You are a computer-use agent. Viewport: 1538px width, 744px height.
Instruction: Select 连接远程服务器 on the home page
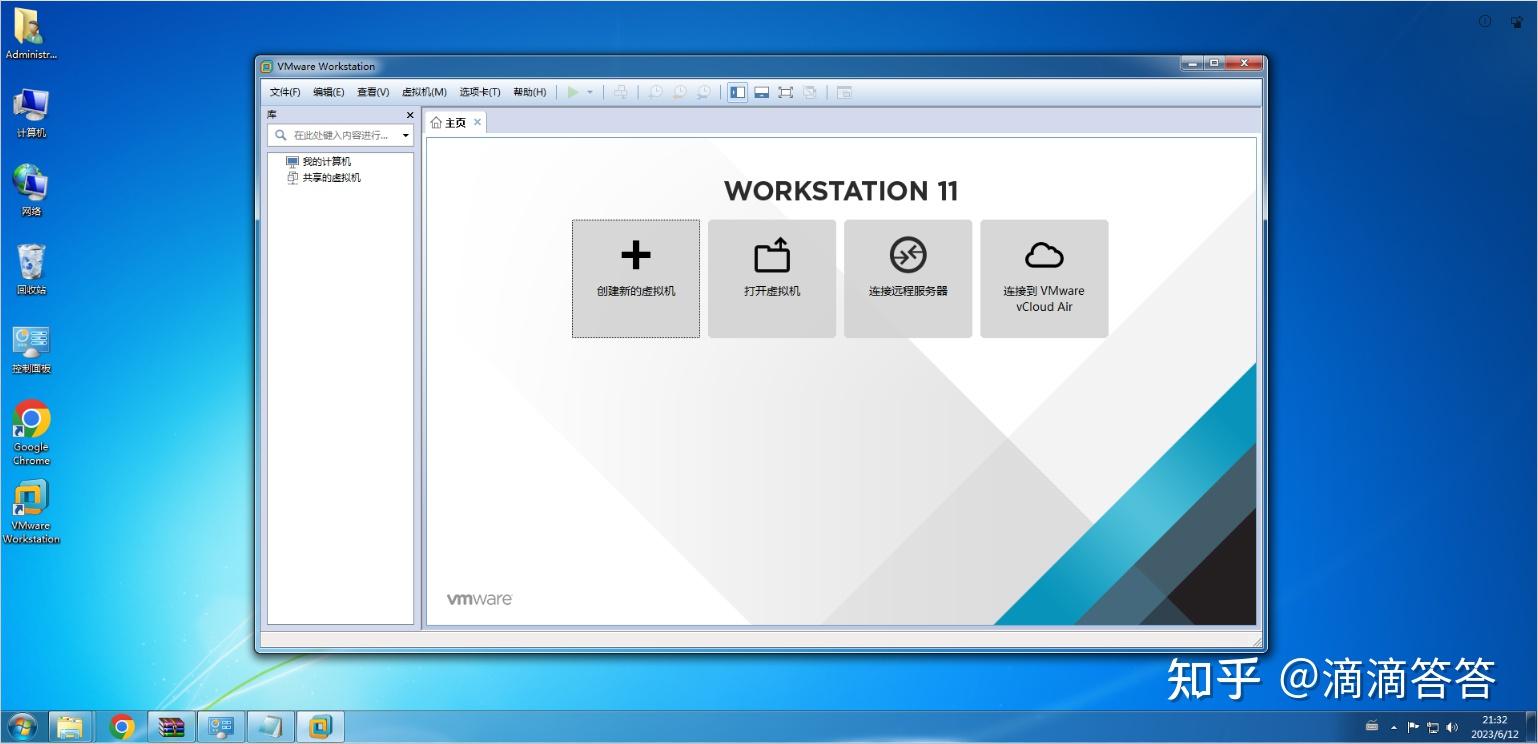pyautogui.click(x=907, y=278)
